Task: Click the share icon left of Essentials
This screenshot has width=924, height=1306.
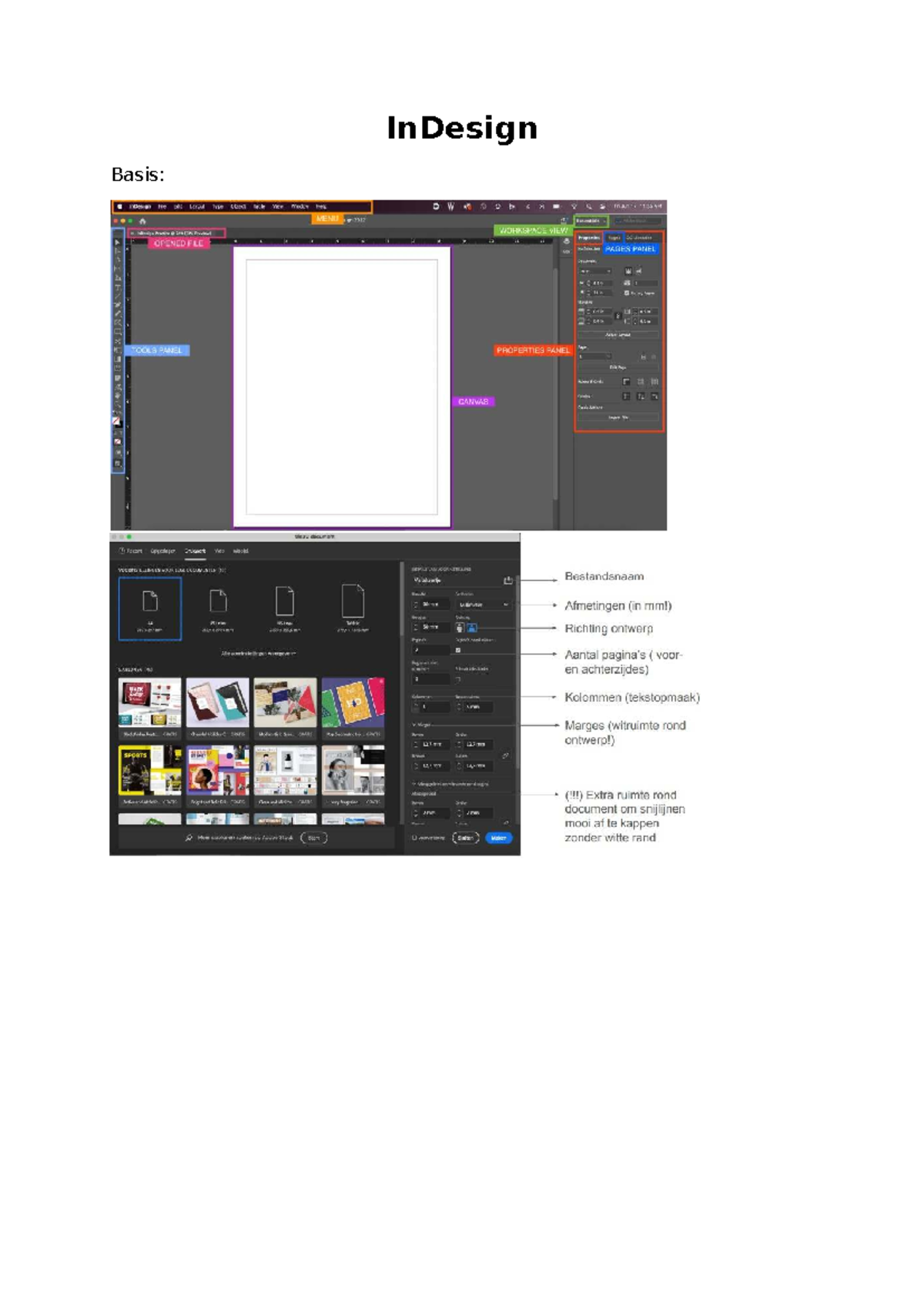Action: click(564, 220)
